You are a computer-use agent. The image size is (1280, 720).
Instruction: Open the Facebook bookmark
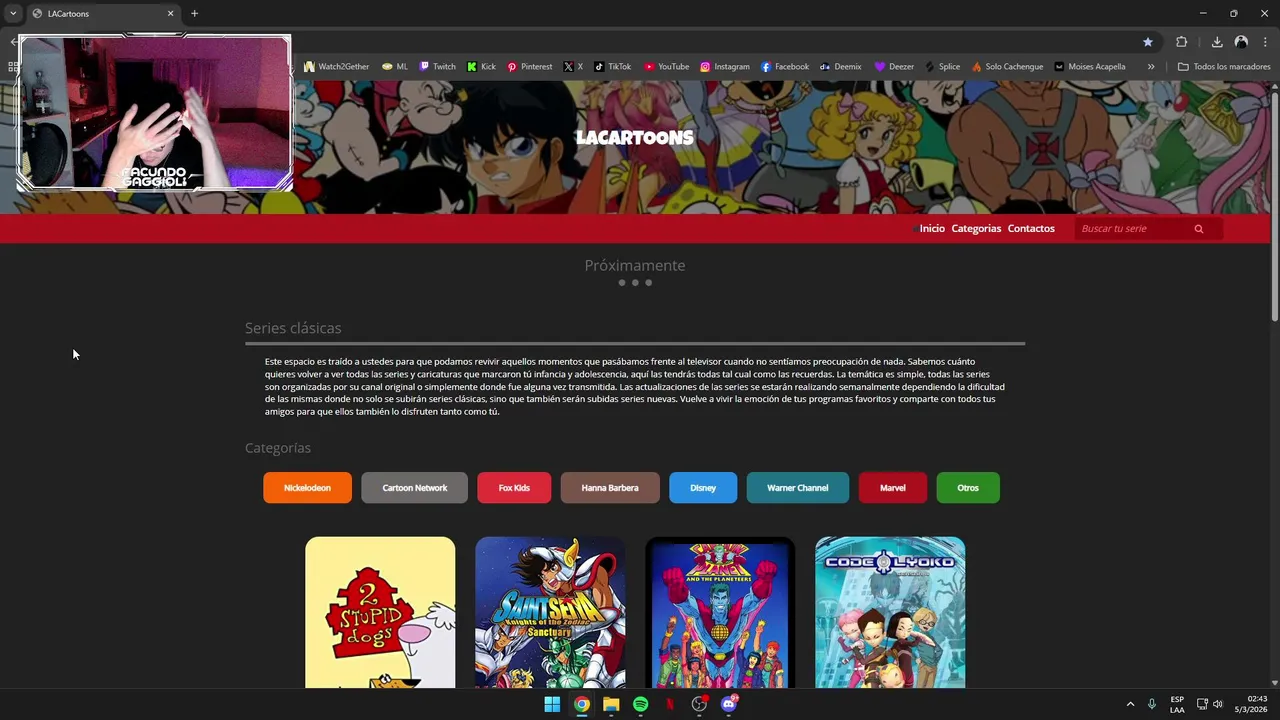784,67
